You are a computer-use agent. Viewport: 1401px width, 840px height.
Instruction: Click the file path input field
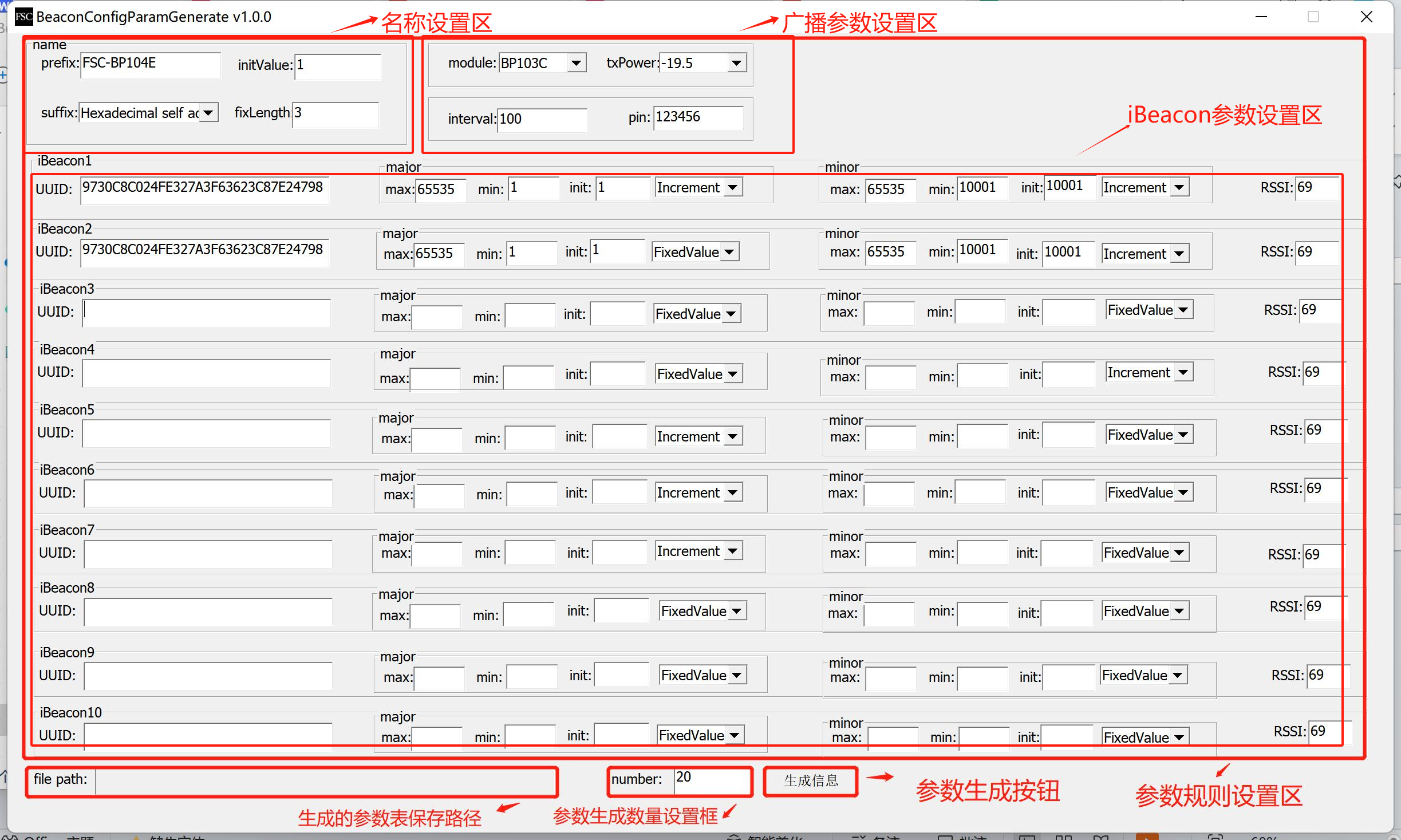[x=325, y=781]
